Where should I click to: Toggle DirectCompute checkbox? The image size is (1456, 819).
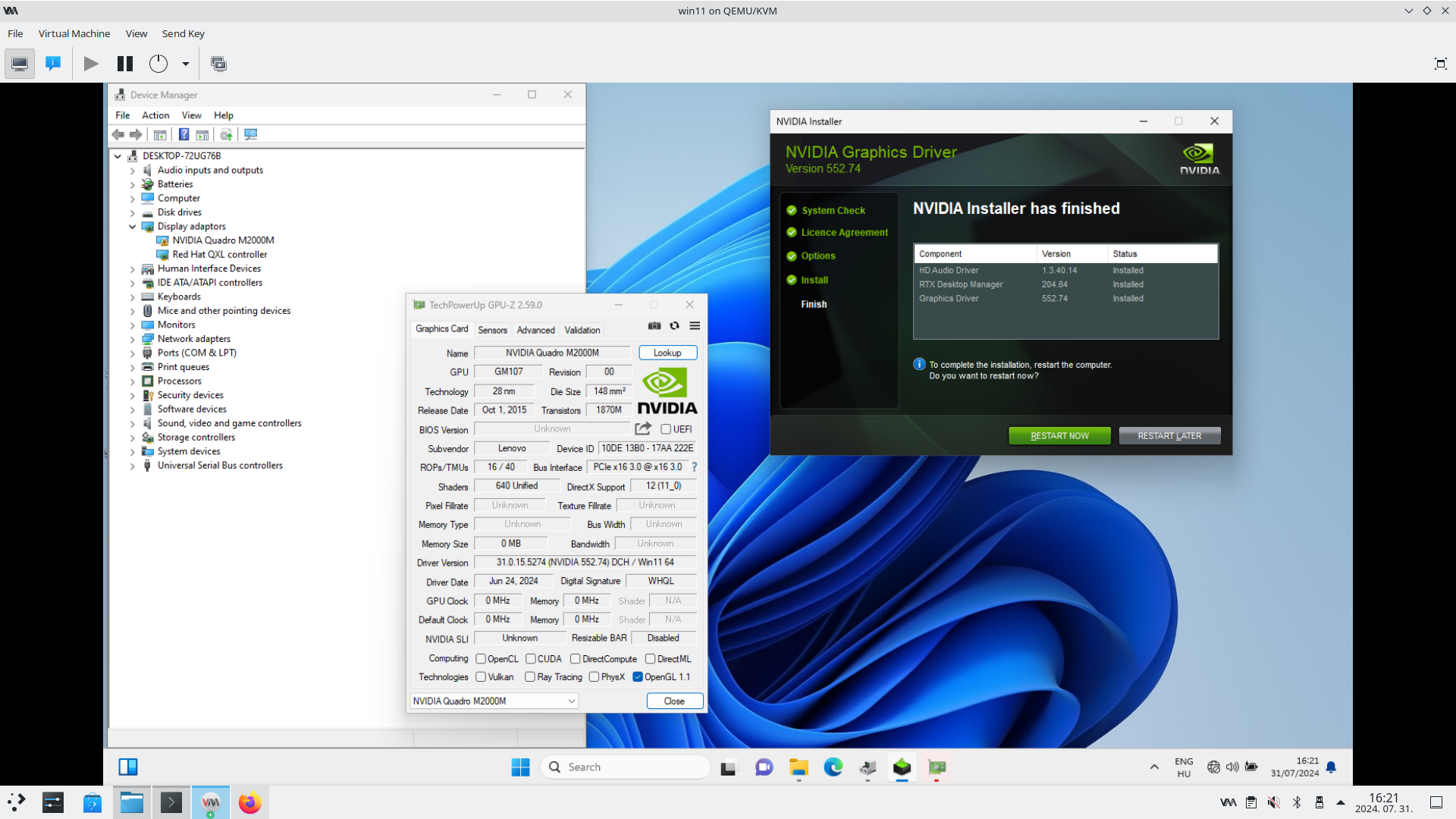tap(576, 659)
